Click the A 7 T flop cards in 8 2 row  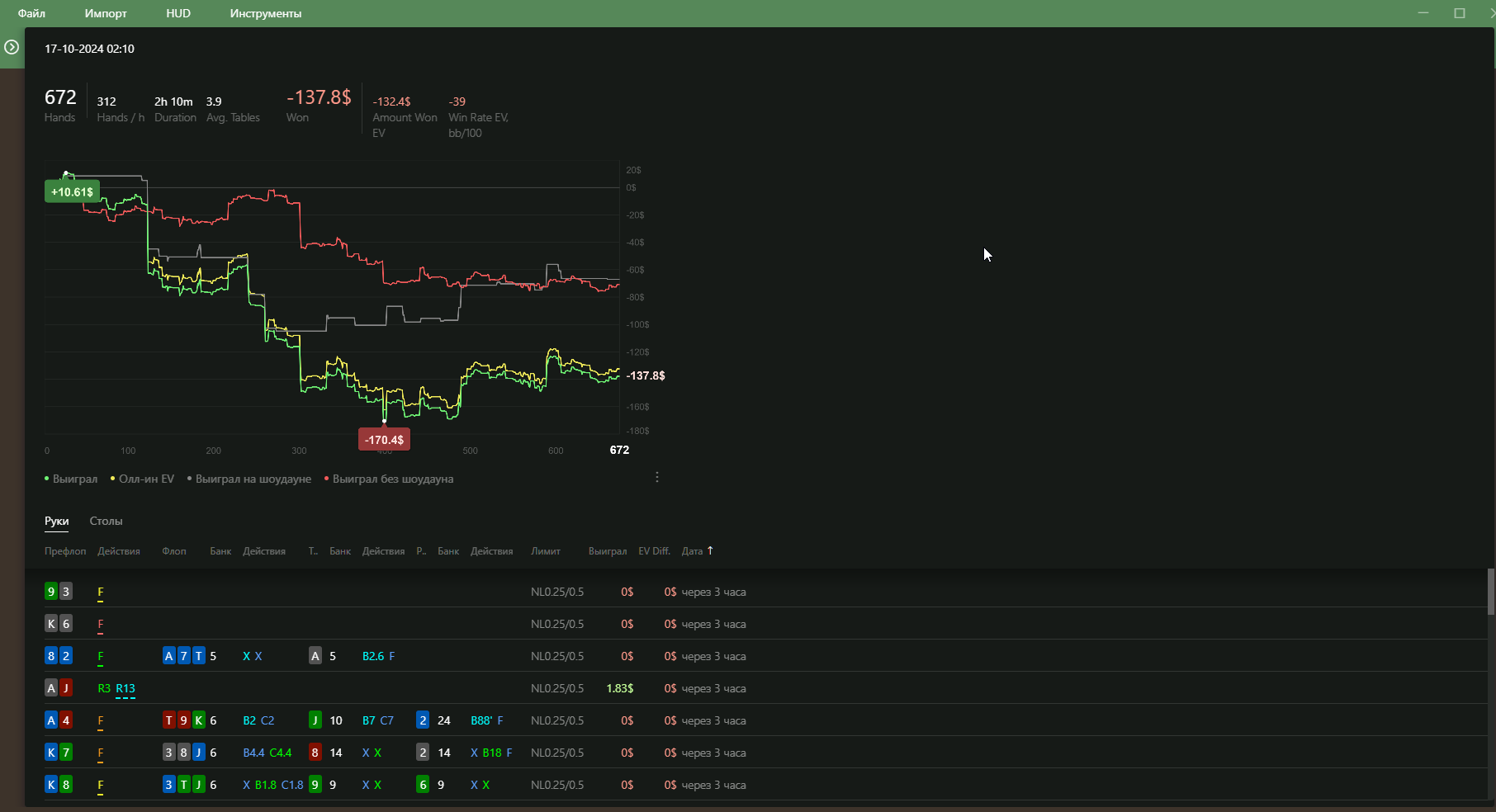point(184,656)
